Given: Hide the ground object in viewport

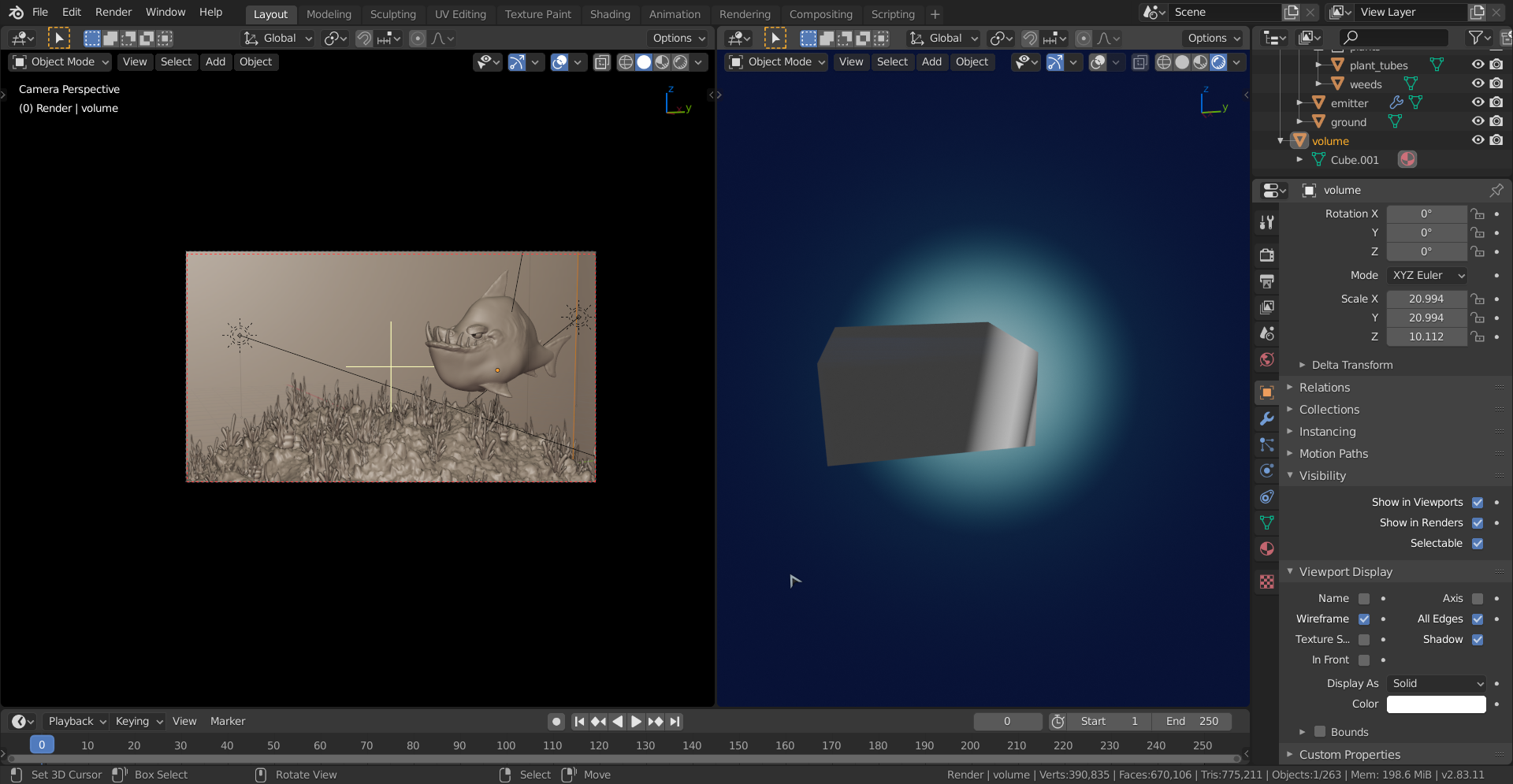Looking at the screenshot, I should (1478, 121).
